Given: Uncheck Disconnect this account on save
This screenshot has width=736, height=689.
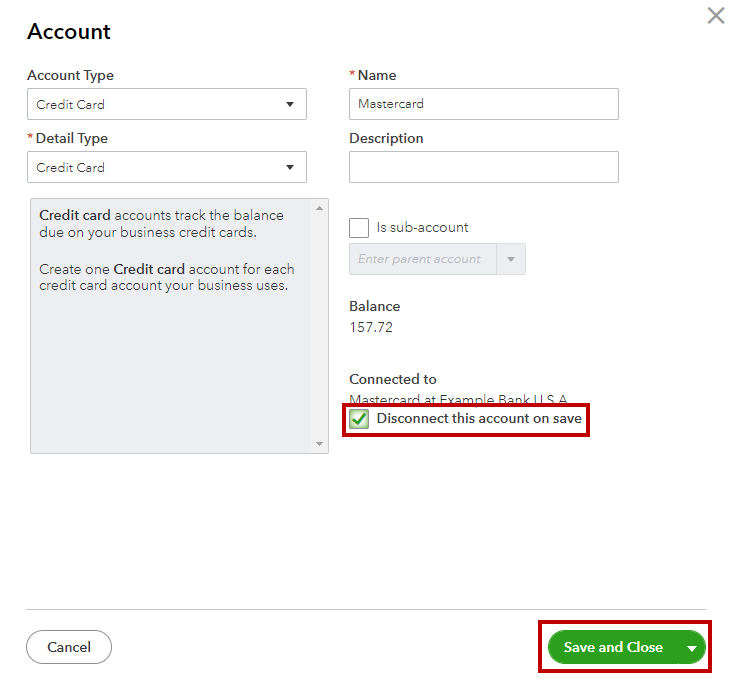Looking at the screenshot, I should (x=359, y=419).
